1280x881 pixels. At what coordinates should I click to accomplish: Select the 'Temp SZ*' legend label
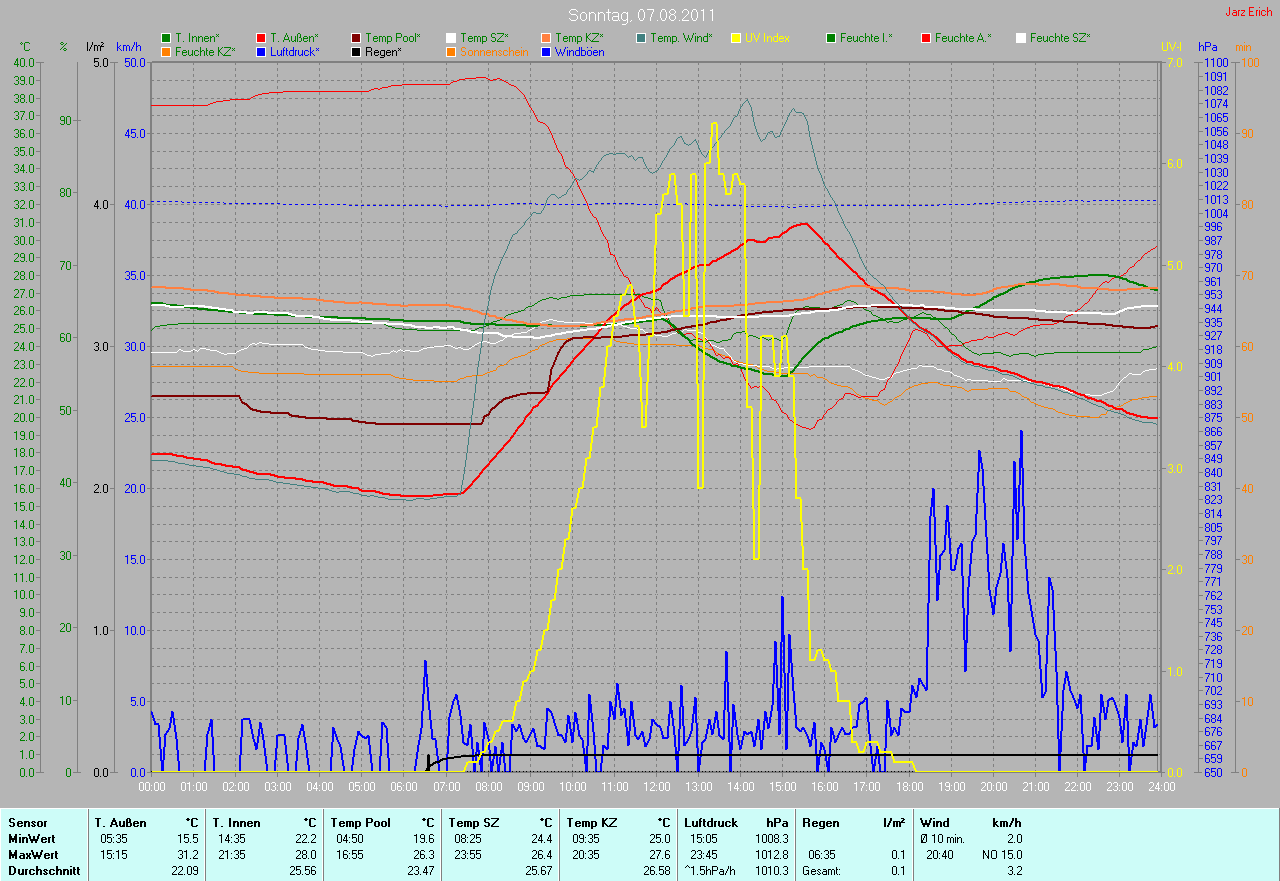tap(484, 38)
